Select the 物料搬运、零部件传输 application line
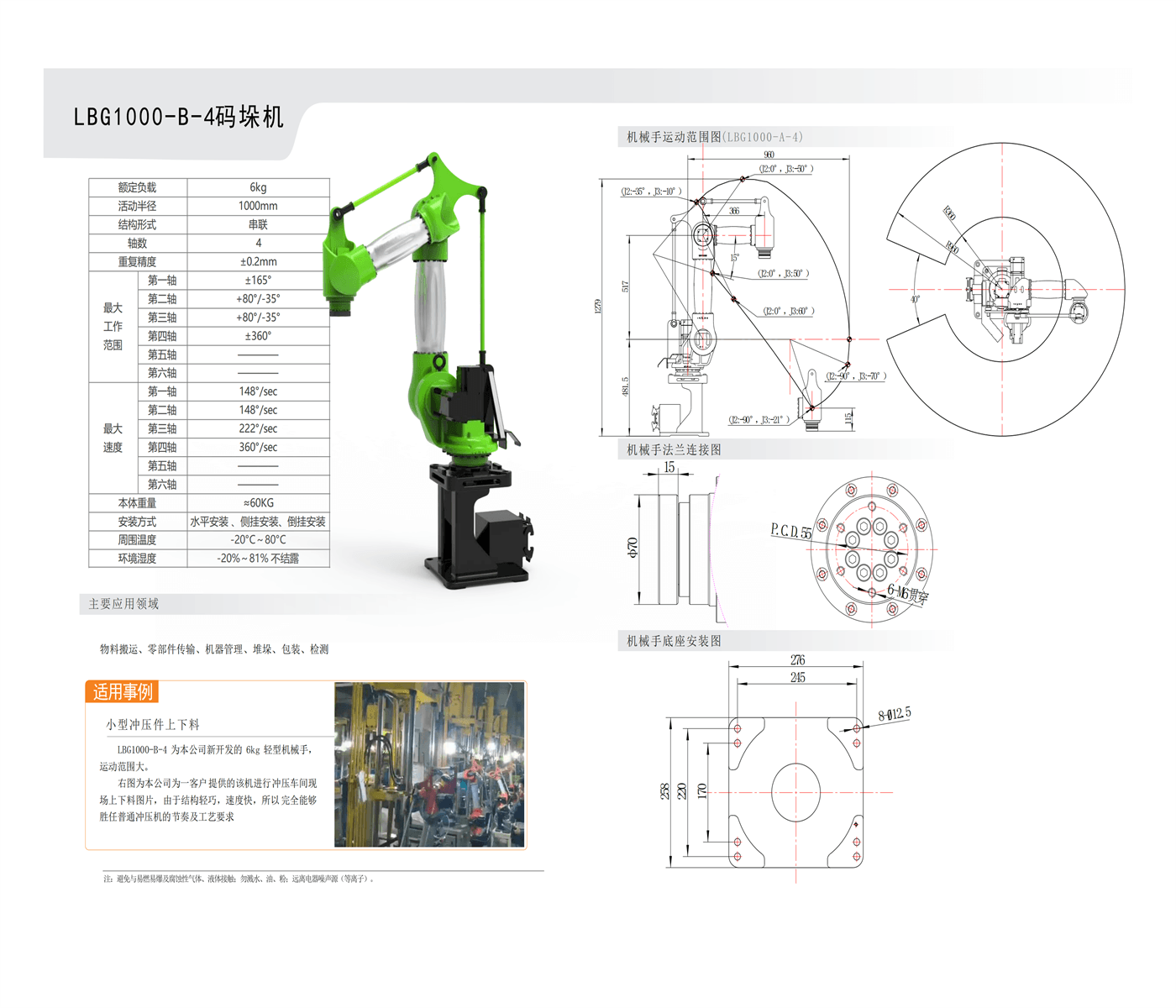The image size is (1176, 1008). point(214,649)
